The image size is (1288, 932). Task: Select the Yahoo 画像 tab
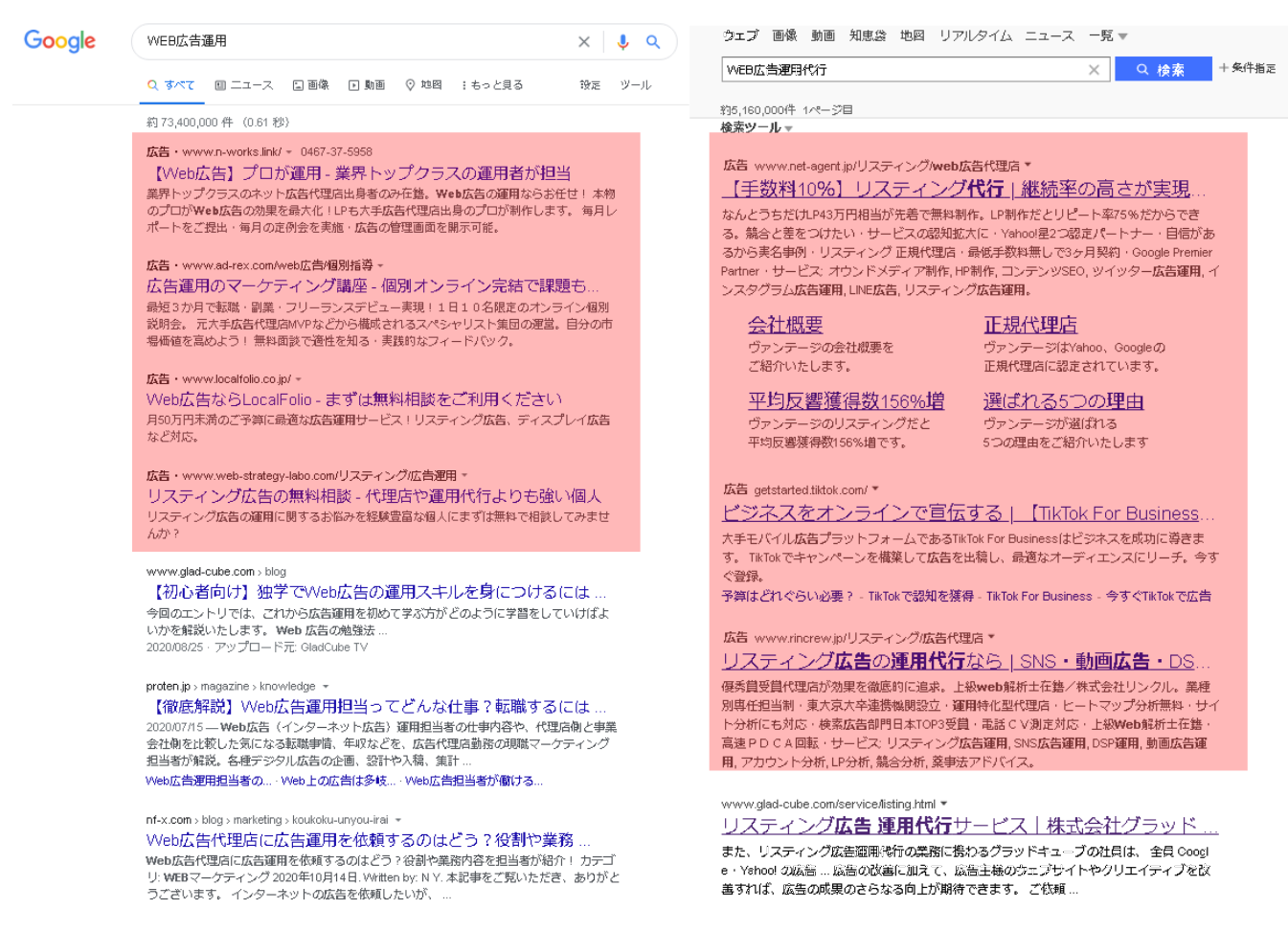pyautogui.click(x=784, y=35)
